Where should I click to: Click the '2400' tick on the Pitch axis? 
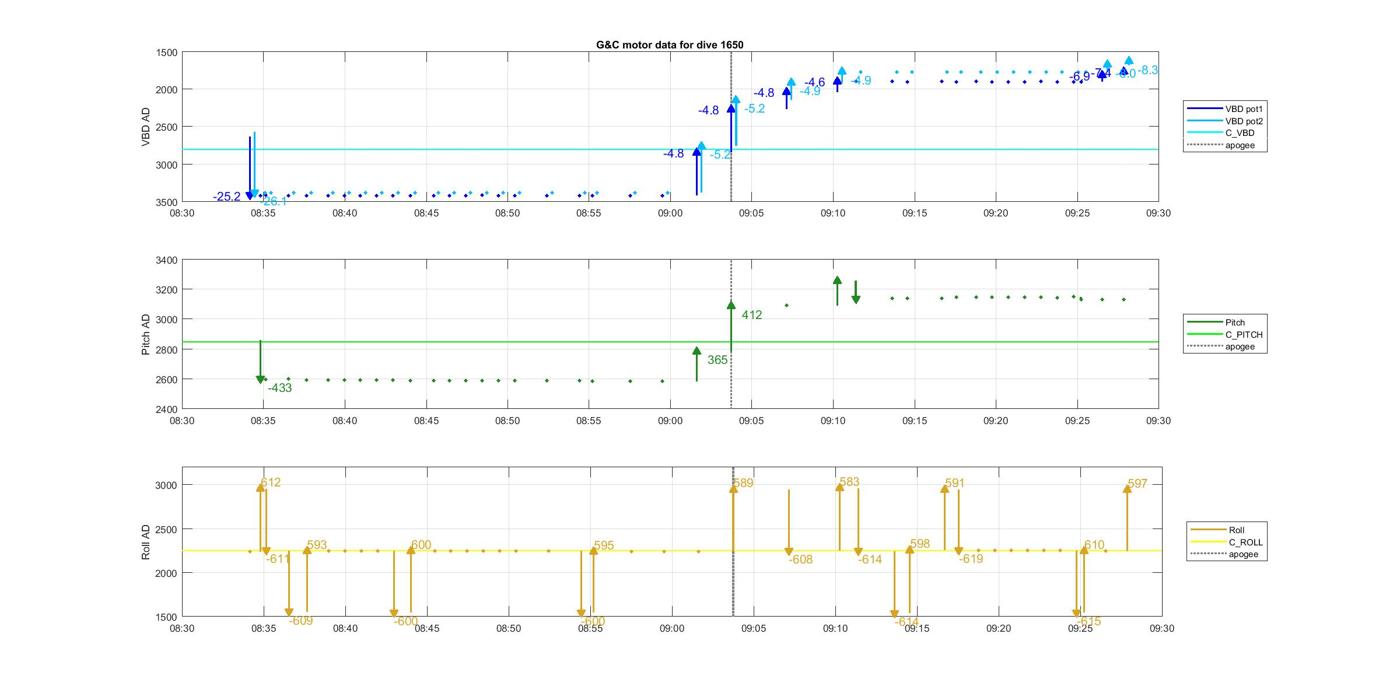pyautogui.click(x=167, y=410)
